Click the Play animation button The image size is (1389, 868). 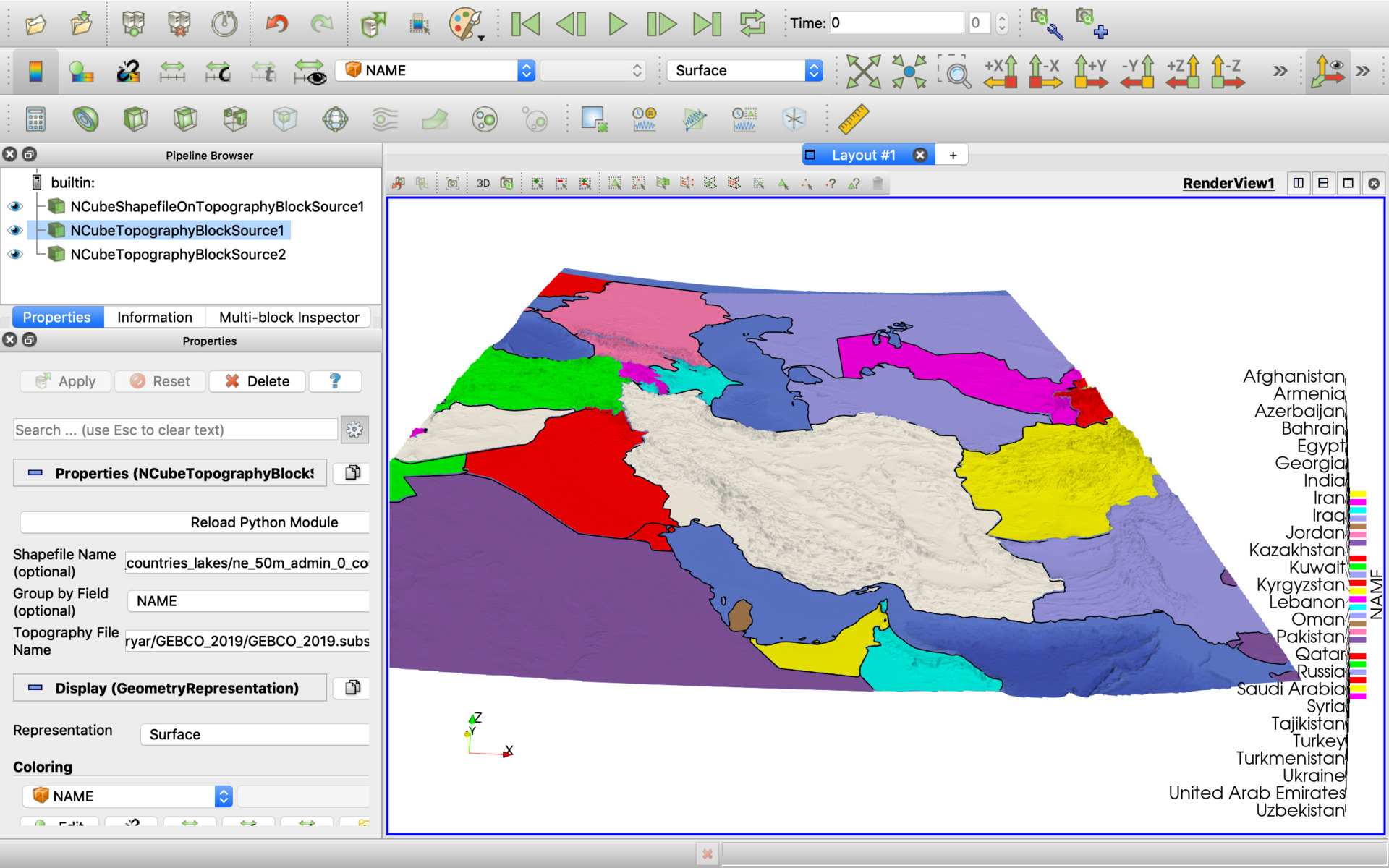pos(617,23)
